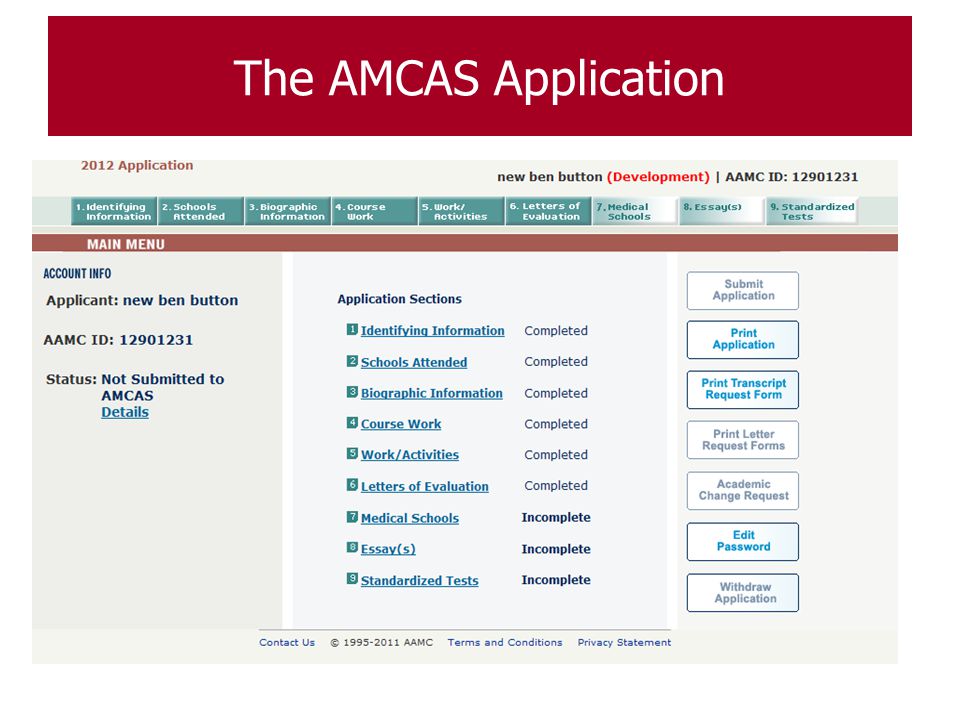The height and width of the screenshot is (720, 960).
Task: Click AAMC ID 12901231 in Account Info
Action: click(x=118, y=340)
